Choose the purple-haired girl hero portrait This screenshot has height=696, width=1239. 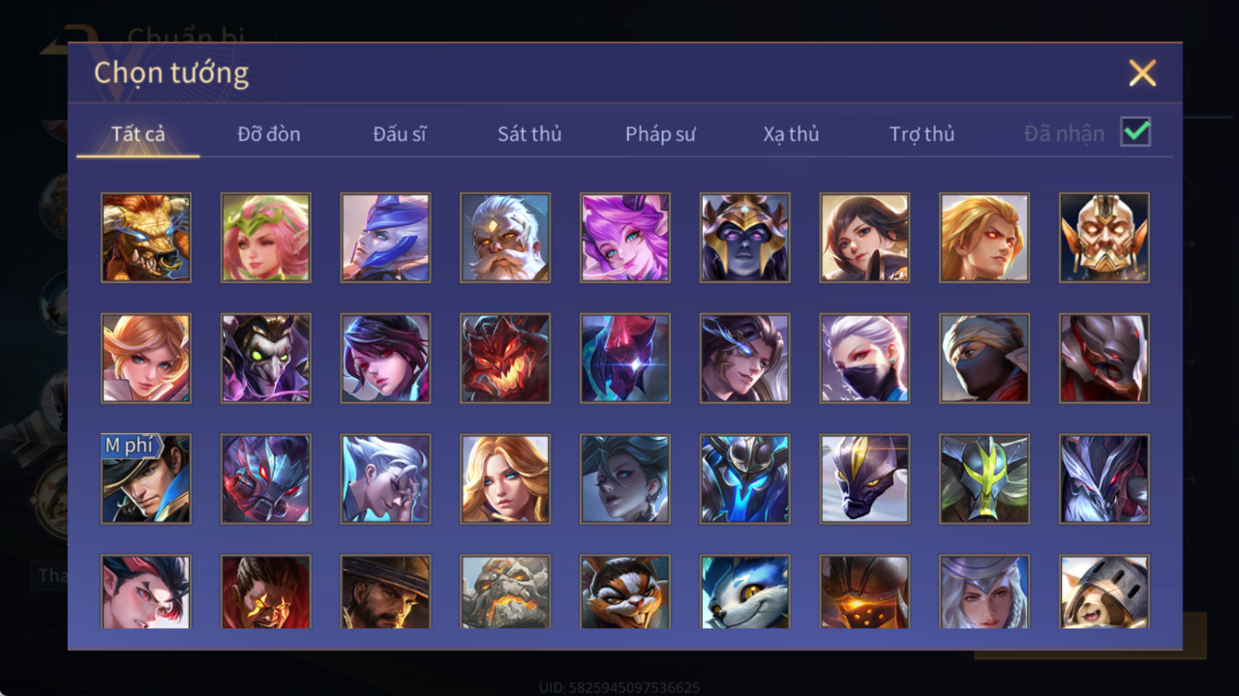point(625,238)
